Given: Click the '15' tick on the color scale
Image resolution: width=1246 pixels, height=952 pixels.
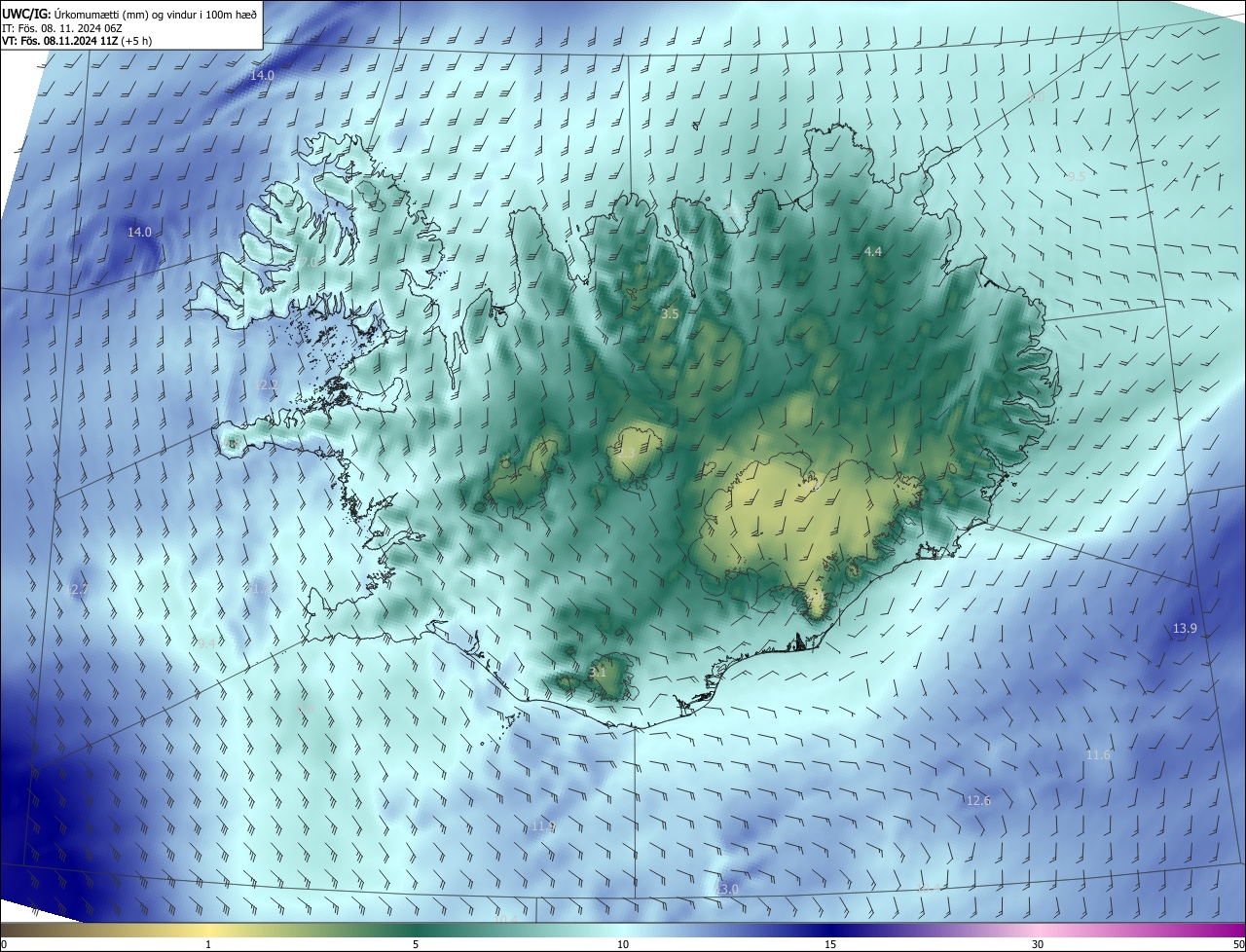Looking at the screenshot, I should pos(830,944).
